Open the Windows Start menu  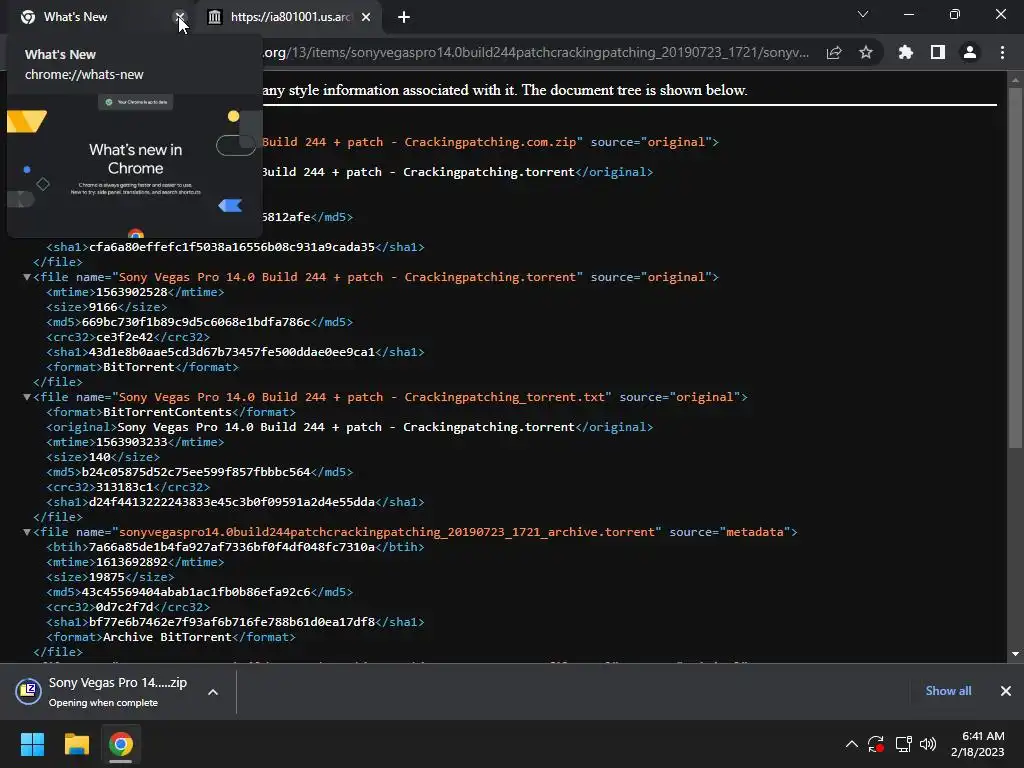coord(32,744)
